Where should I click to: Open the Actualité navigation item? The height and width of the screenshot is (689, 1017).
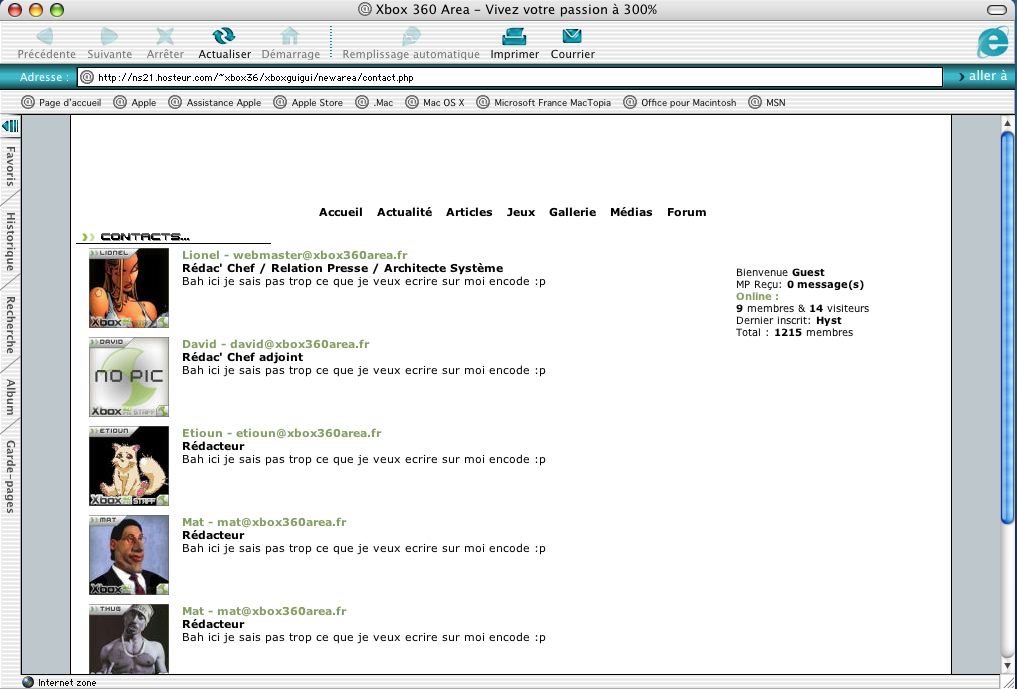[404, 212]
